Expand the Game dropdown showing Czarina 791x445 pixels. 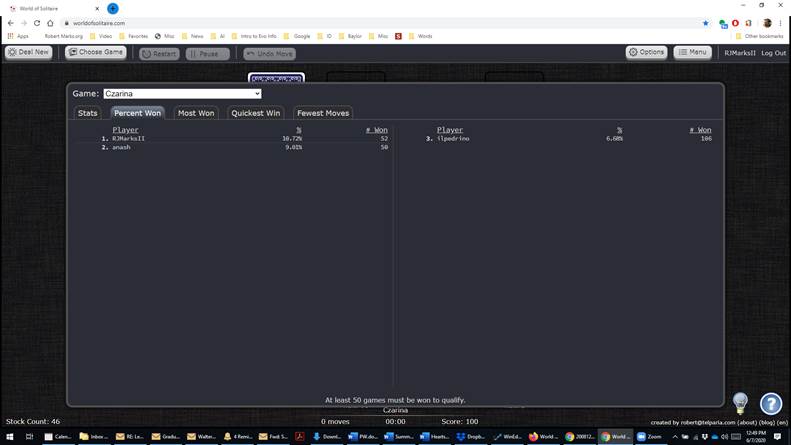[182, 94]
